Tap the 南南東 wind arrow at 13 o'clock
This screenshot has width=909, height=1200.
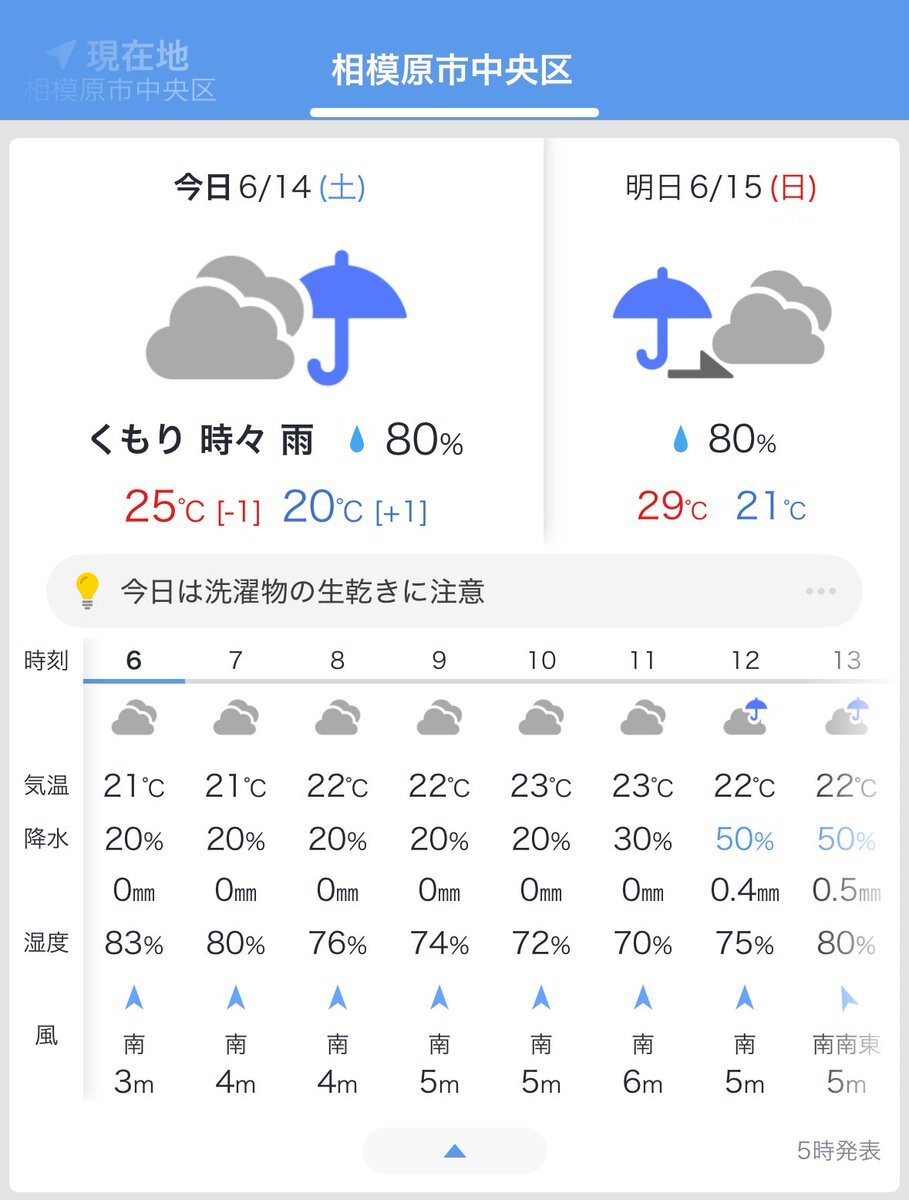847,997
